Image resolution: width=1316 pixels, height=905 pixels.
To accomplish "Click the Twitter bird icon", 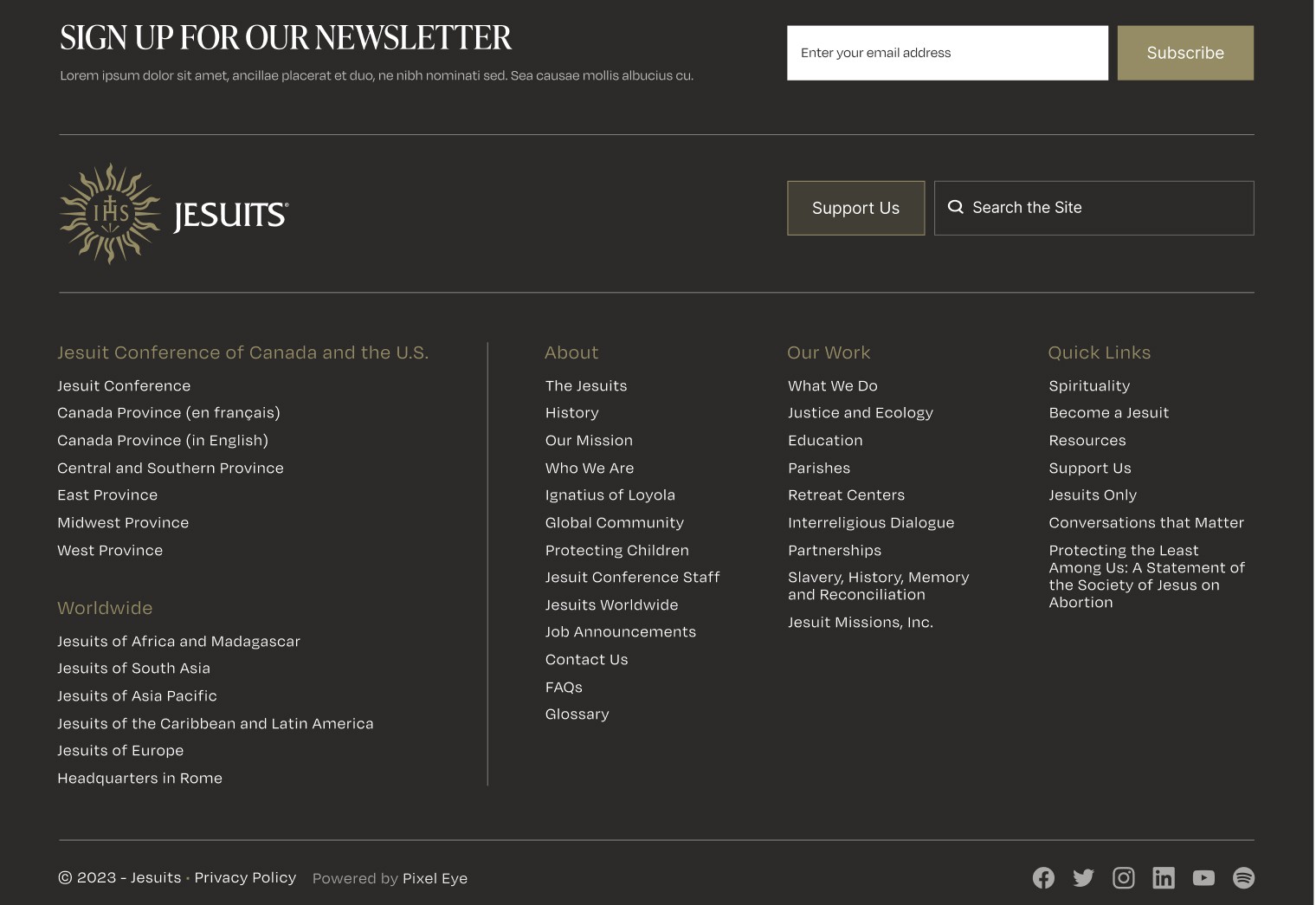I will click(x=1083, y=877).
